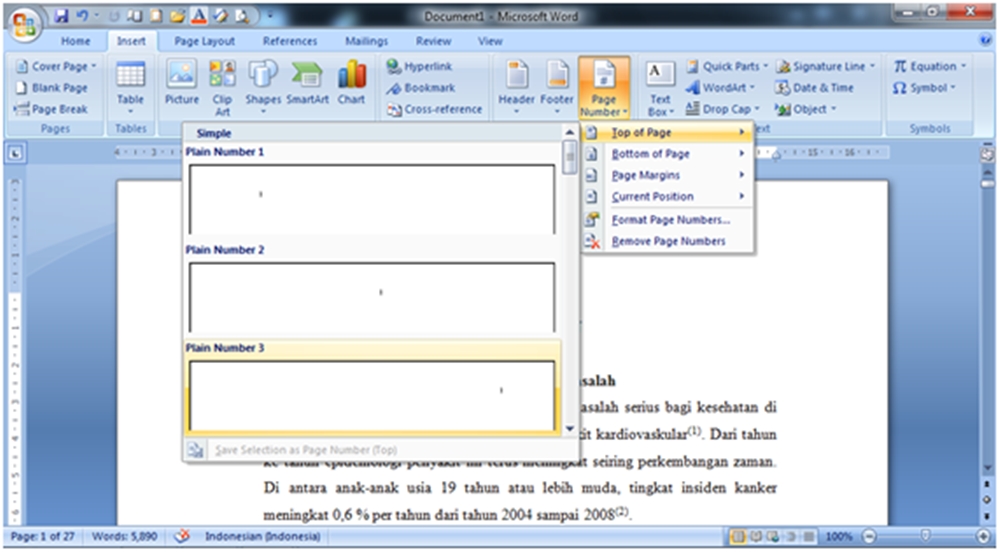
Task: Open the Mailings tab
Action: tap(367, 41)
